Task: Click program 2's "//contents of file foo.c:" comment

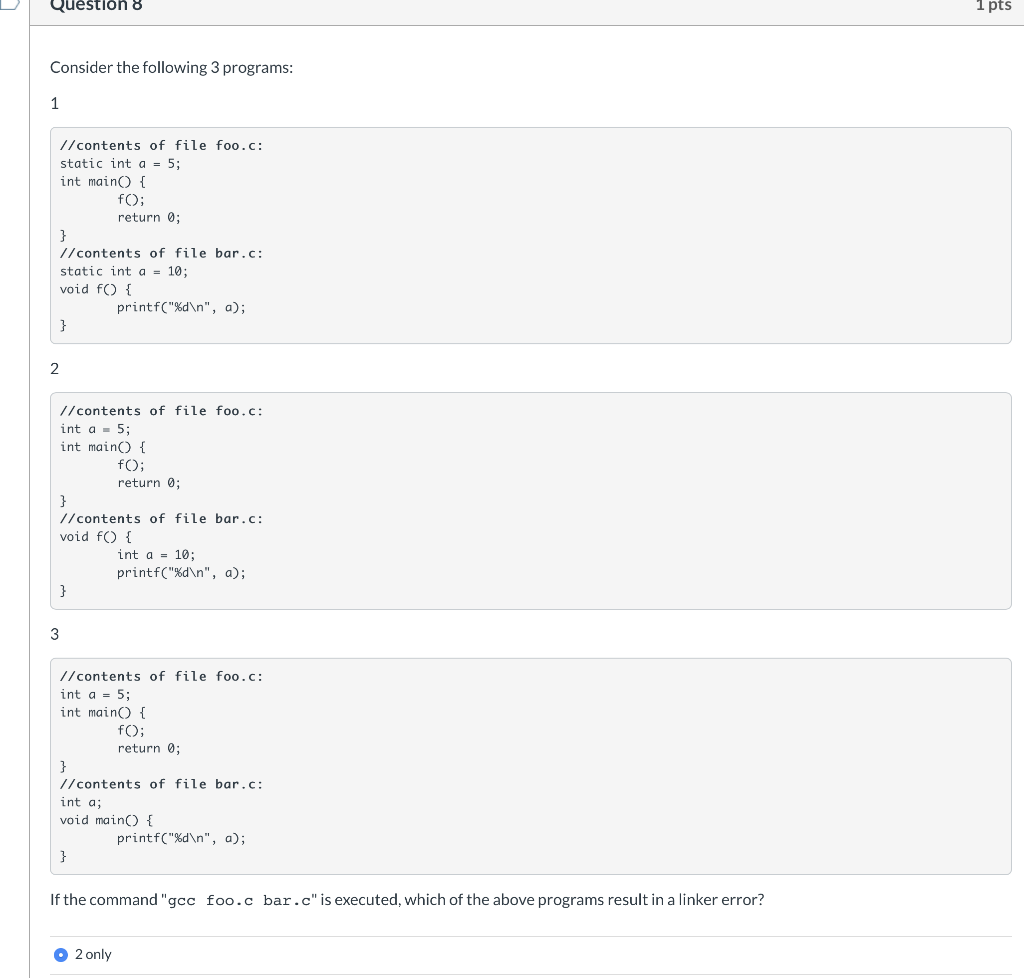Action: [161, 411]
